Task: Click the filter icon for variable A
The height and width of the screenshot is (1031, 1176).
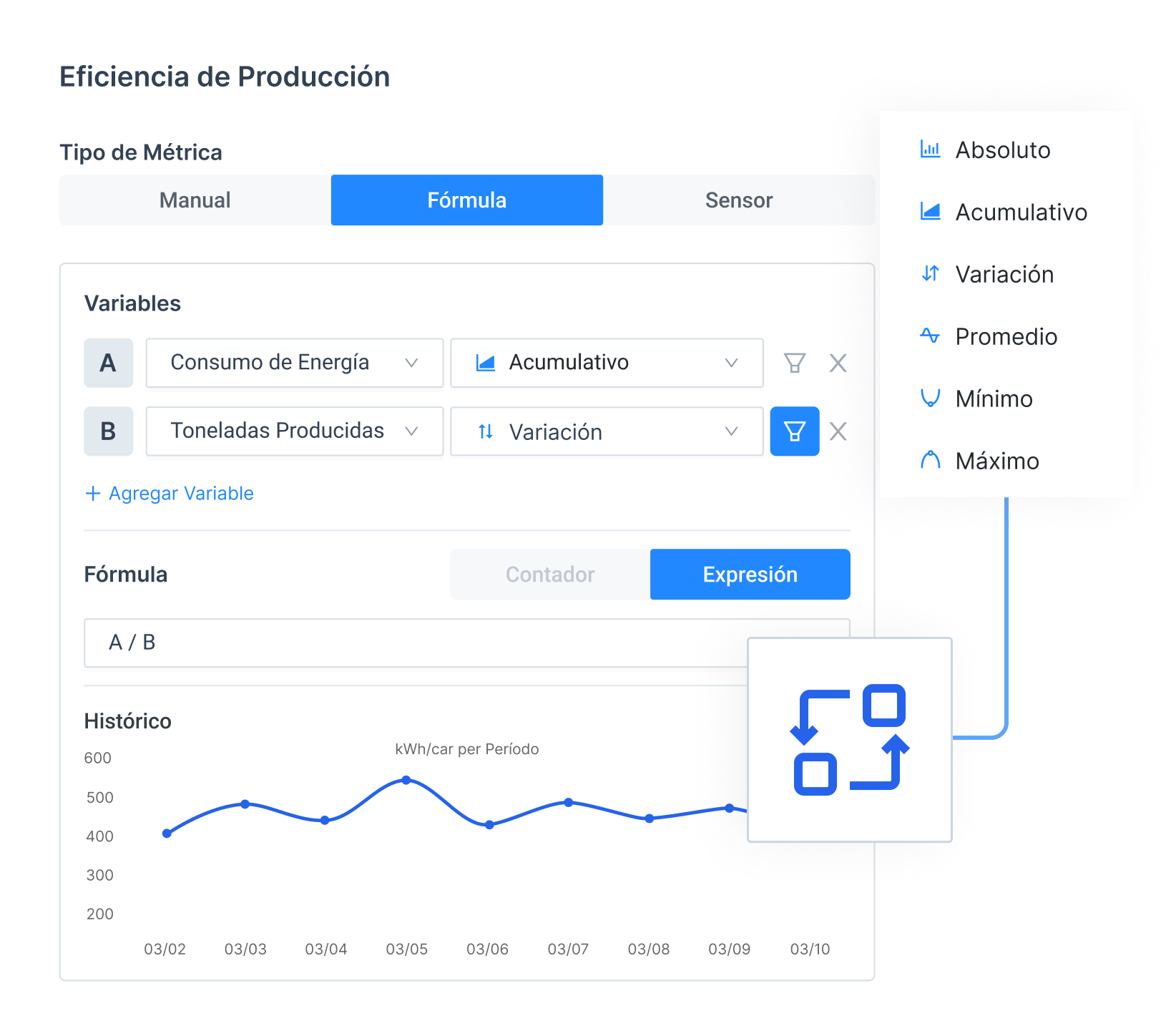Action: [x=794, y=363]
